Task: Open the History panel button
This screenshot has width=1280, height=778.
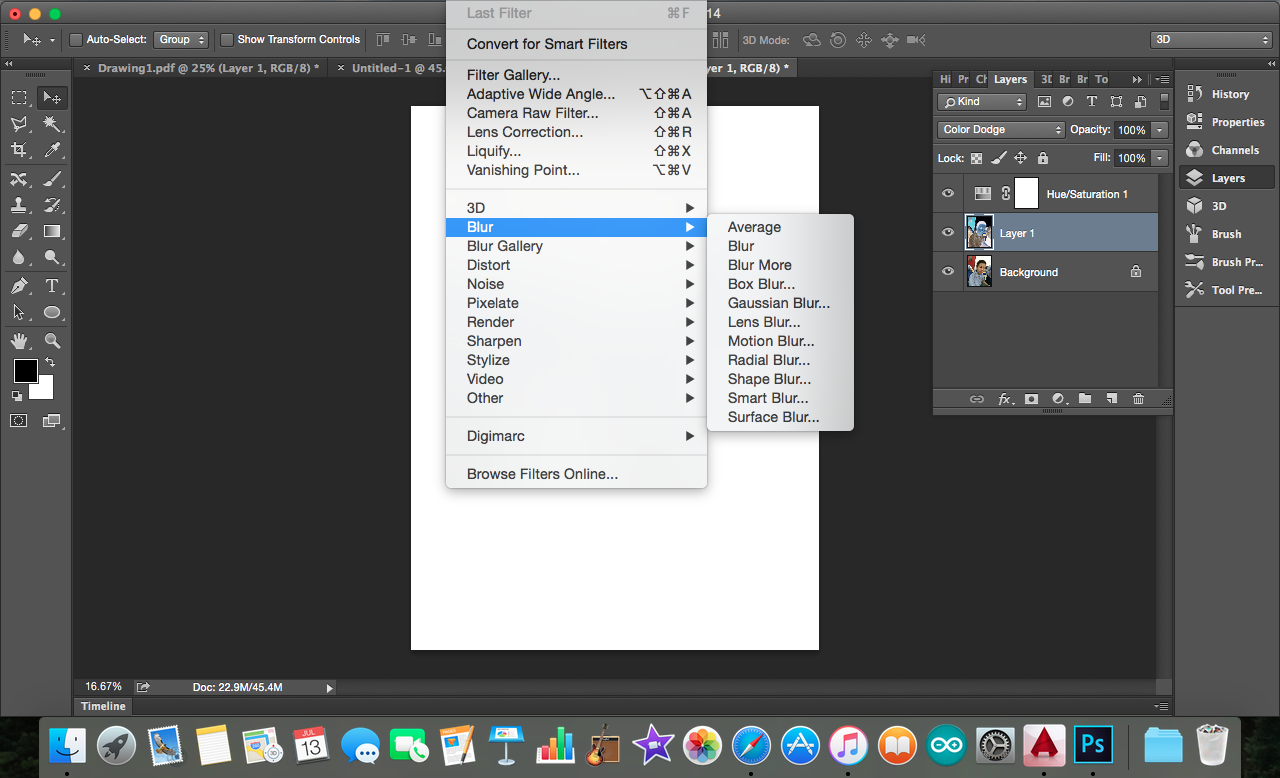Action: click(1226, 94)
